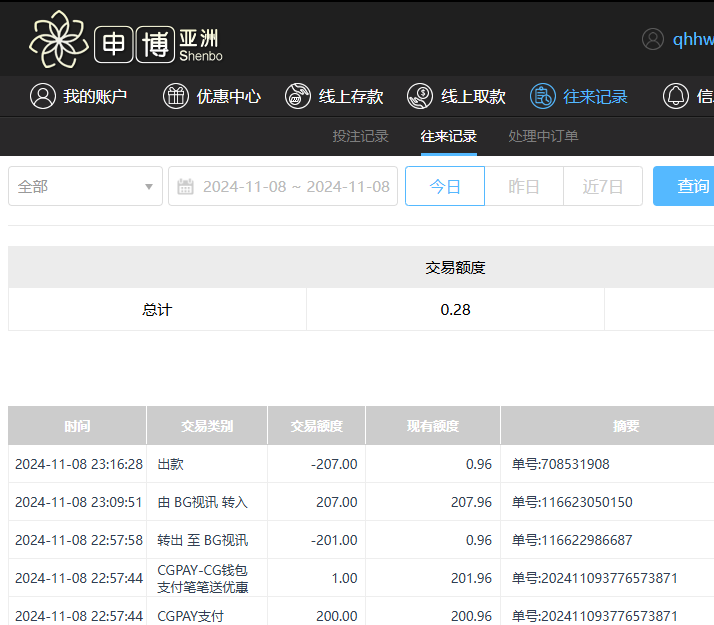Switch to the 处理中订单 tab
This screenshot has width=714, height=625.
tap(543, 136)
